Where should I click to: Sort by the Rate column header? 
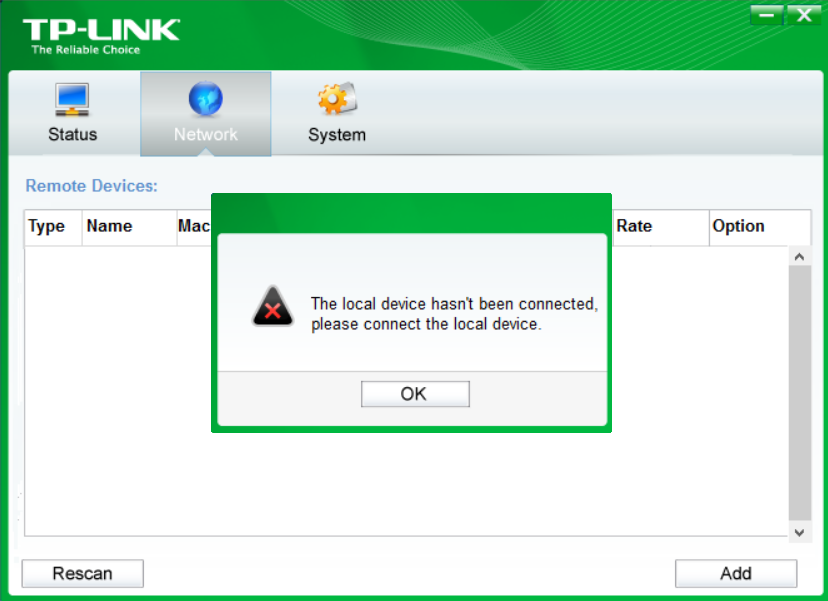(661, 227)
